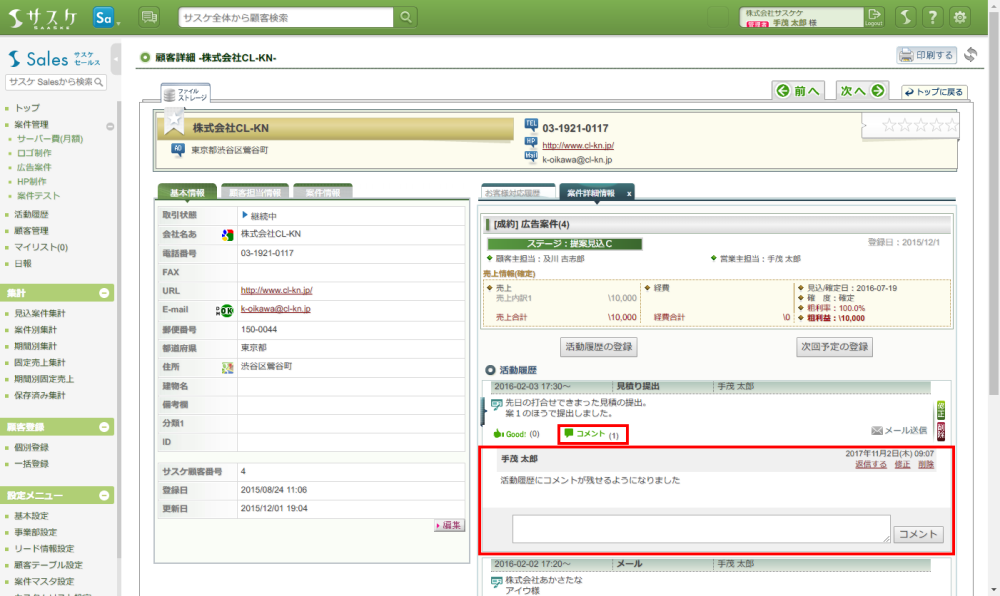
Task: Click 修正 link on the comment
Action: [x=902, y=465]
